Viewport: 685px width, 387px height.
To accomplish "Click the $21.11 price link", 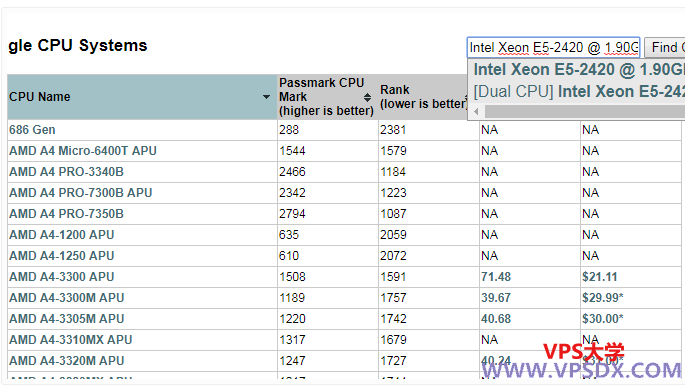I will 599,276.
